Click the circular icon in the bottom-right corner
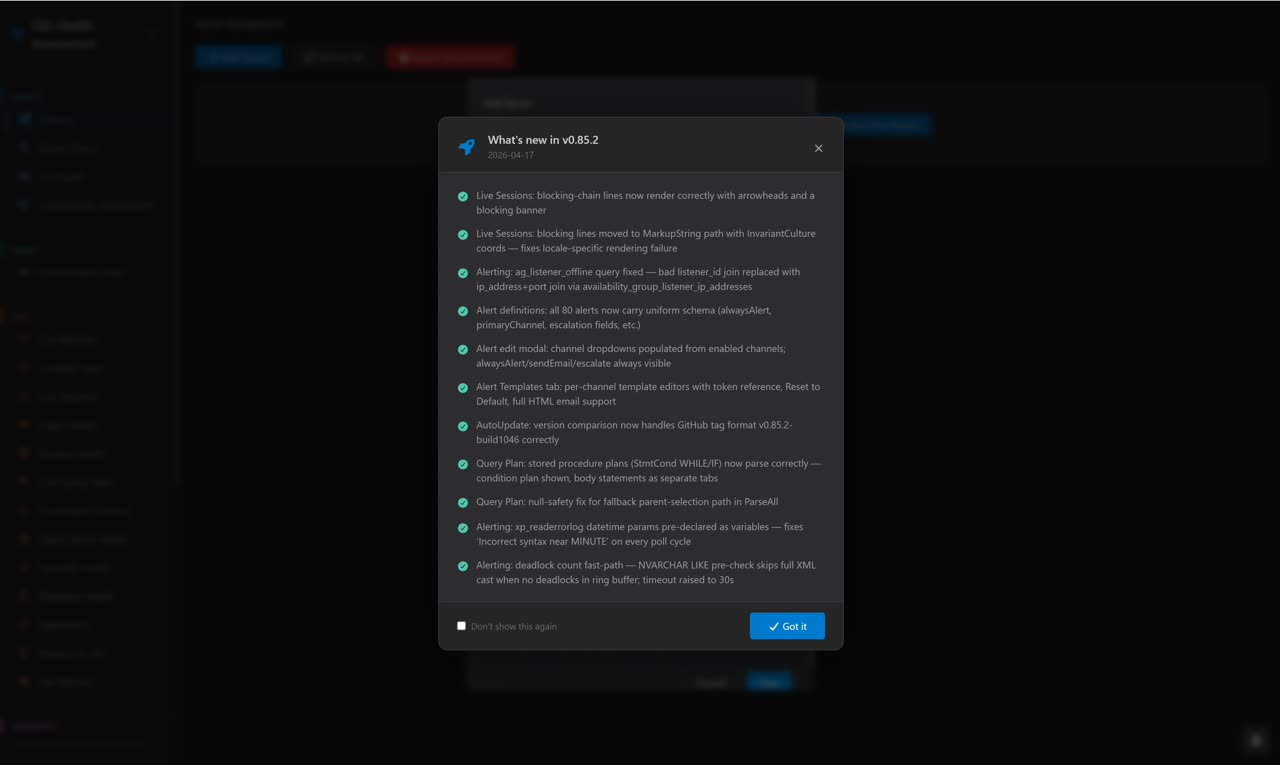The width and height of the screenshot is (1280, 765). click(x=1256, y=738)
